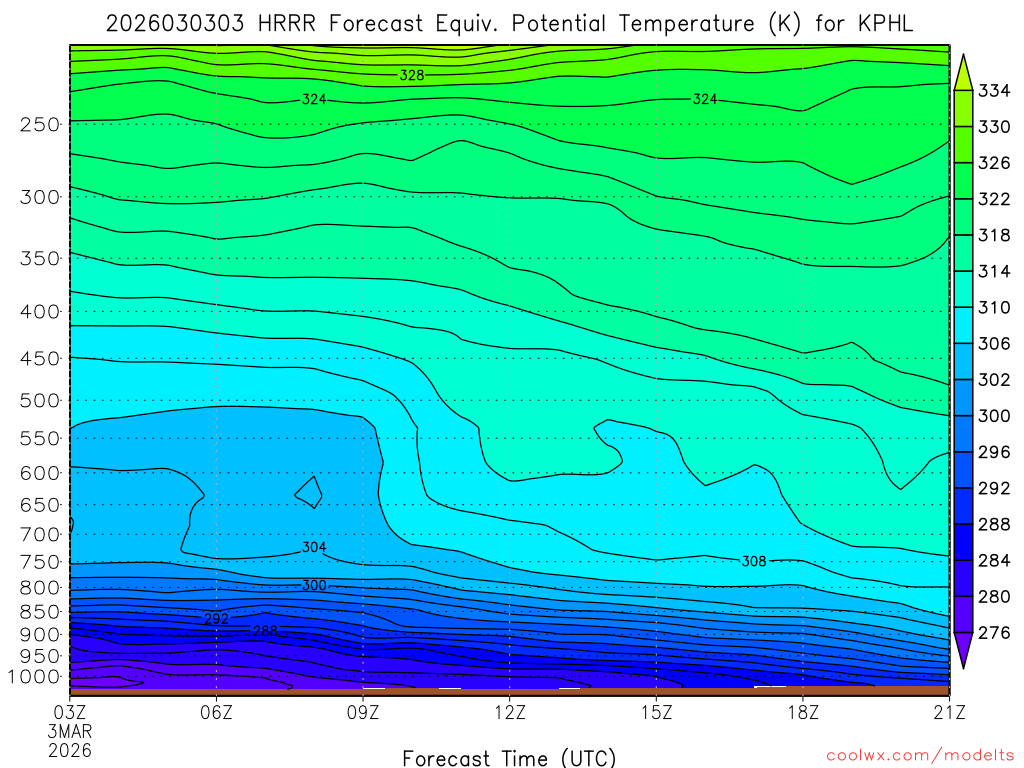Click the 308 contour label inside the plot
Image resolution: width=1024 pixels, height=768 pixels.
(x=754, y=561)
